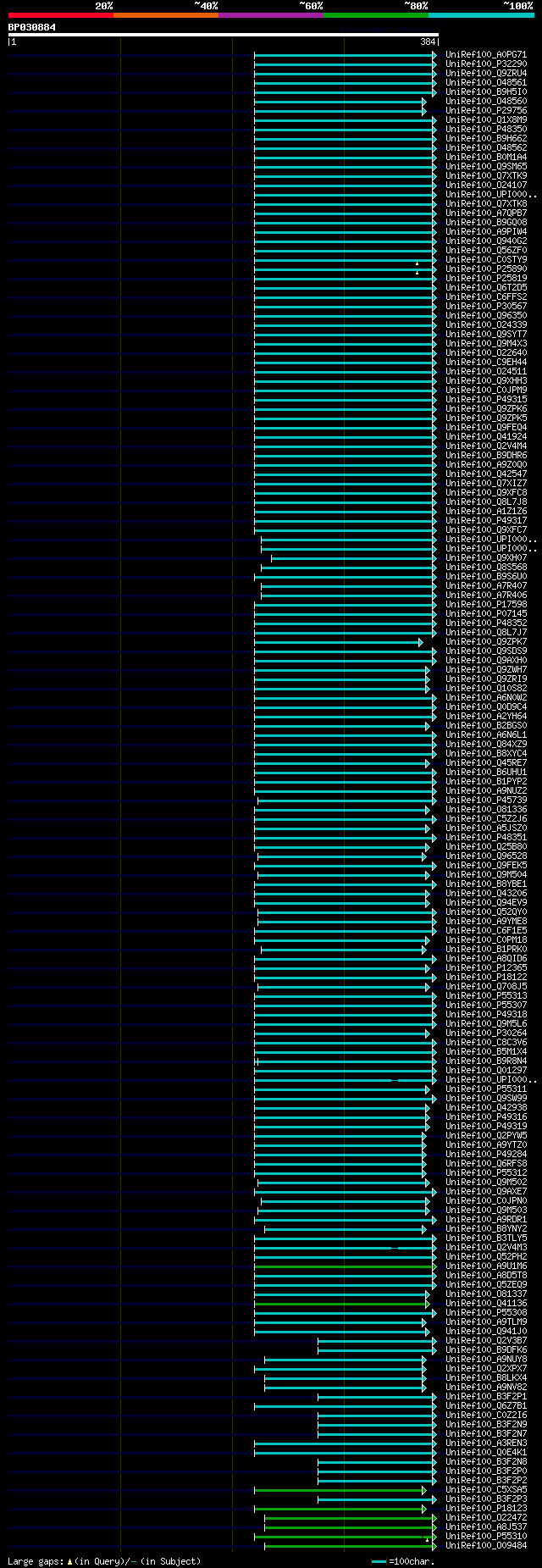Select label UniRef100_Q6T2D5

[486, 287]
